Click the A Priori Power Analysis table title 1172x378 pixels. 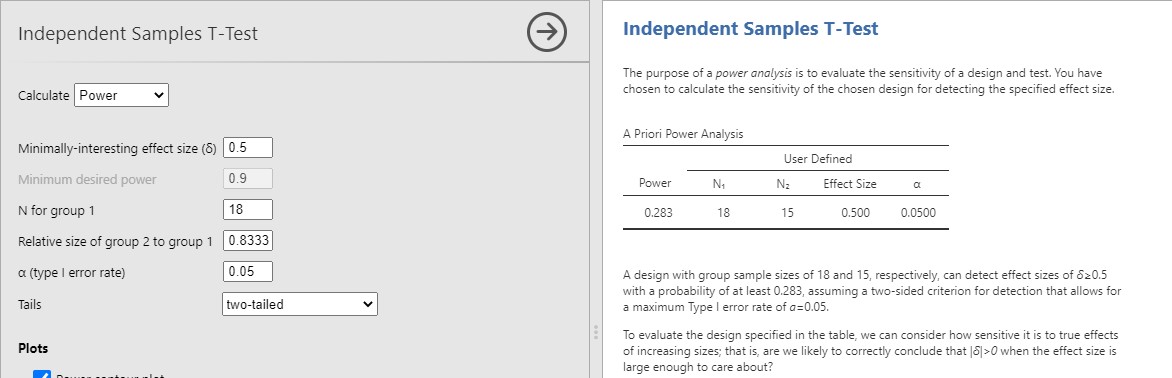pyautogui.click(x=683, y=134)
